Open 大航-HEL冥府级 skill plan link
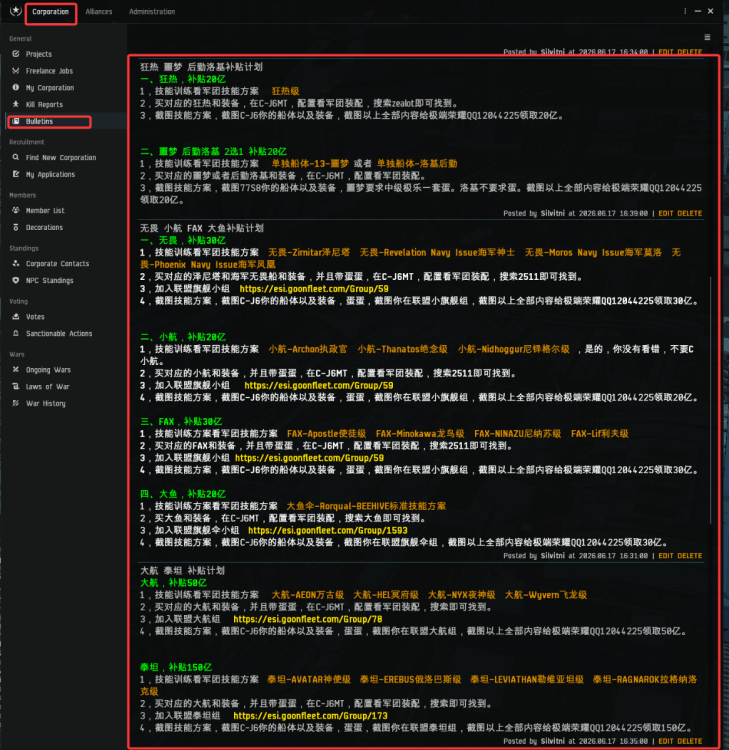 [x=386, y=595]
